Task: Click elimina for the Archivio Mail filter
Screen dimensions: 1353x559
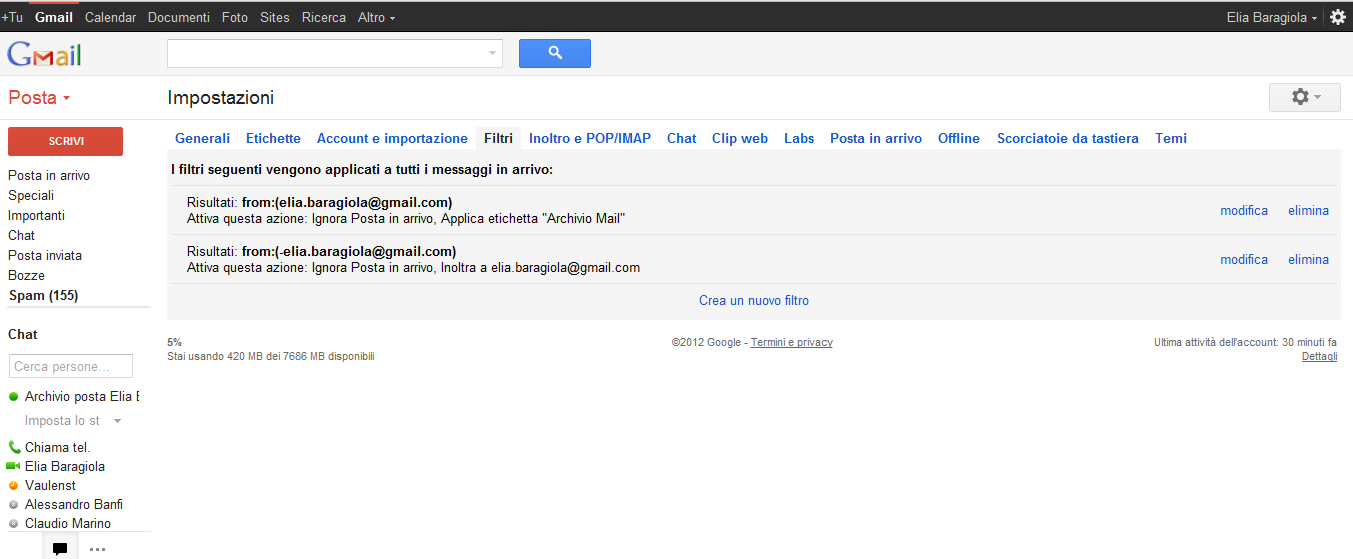Action: (x=1308, y=210)
